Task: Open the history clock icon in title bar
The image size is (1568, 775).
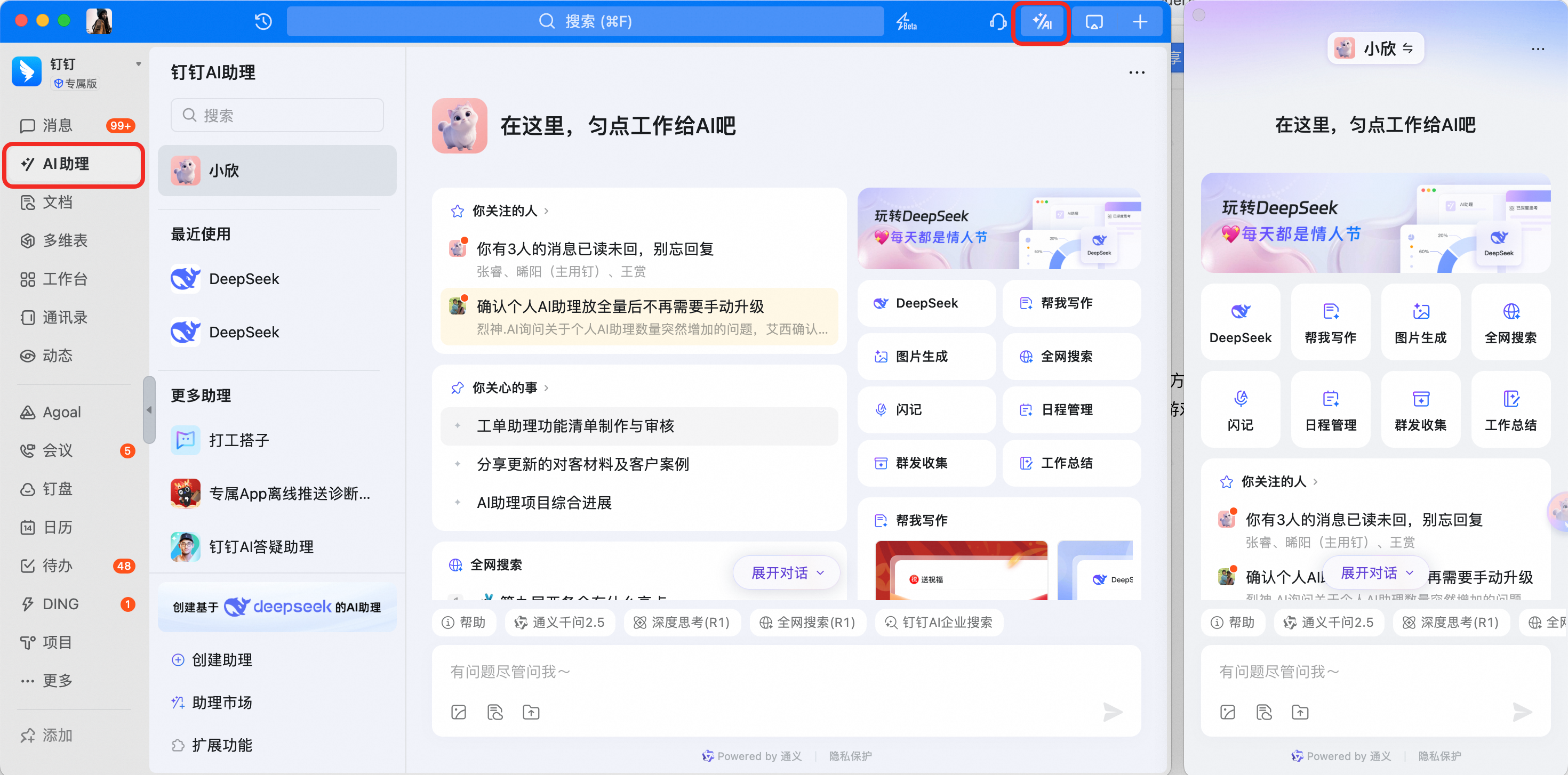Action: tap(263, 22)
